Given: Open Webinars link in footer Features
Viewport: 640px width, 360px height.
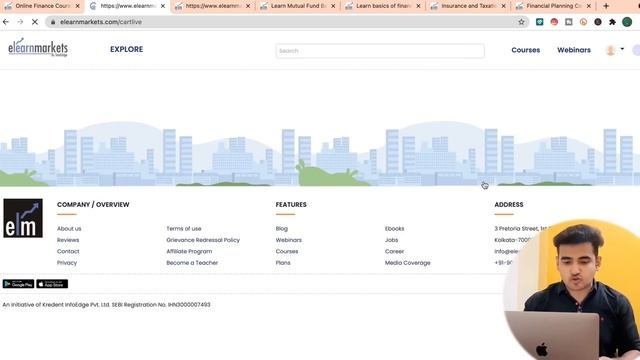Looking at the screenshot, I should [x=289, y=240].
